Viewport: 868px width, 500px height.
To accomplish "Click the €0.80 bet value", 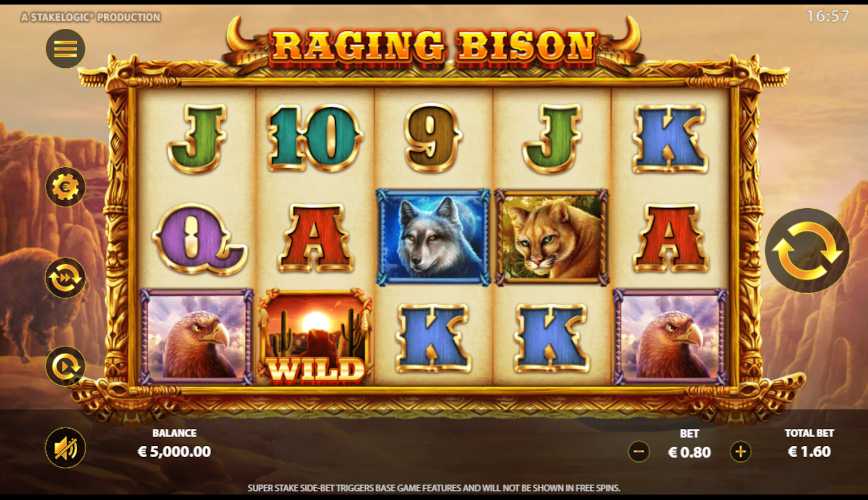I will (689, 452).
